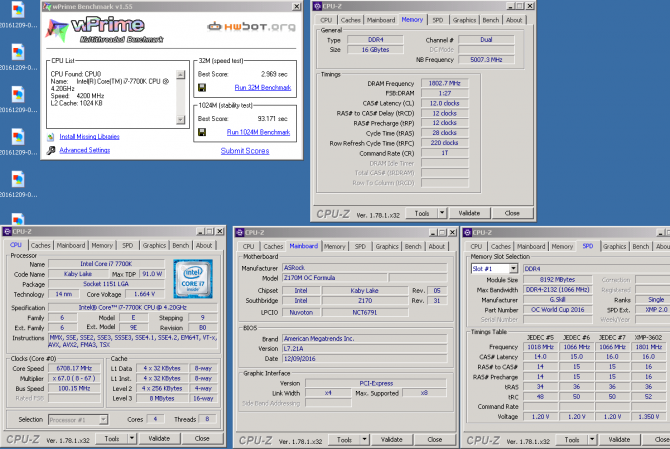Select the Graphics tab in the SPD window
670x449 pixels.
[x=614, y=247]
